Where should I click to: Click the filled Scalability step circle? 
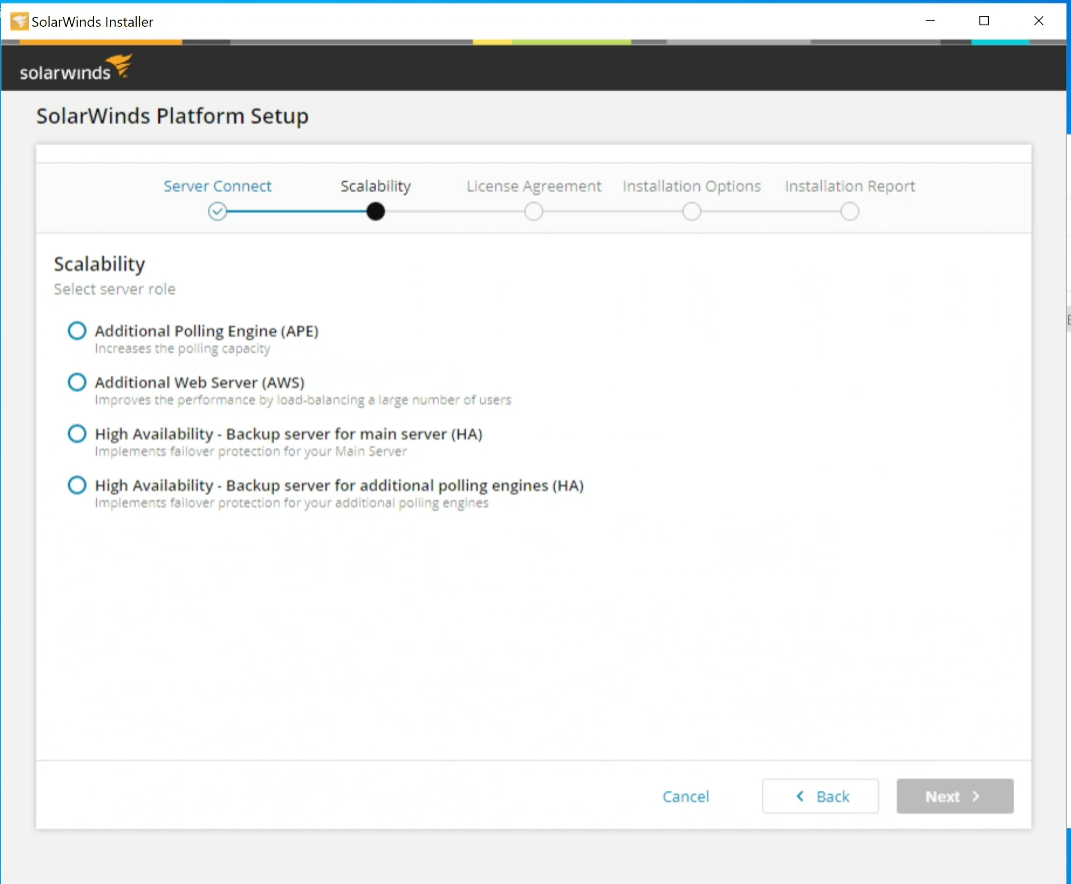point(376,212)
